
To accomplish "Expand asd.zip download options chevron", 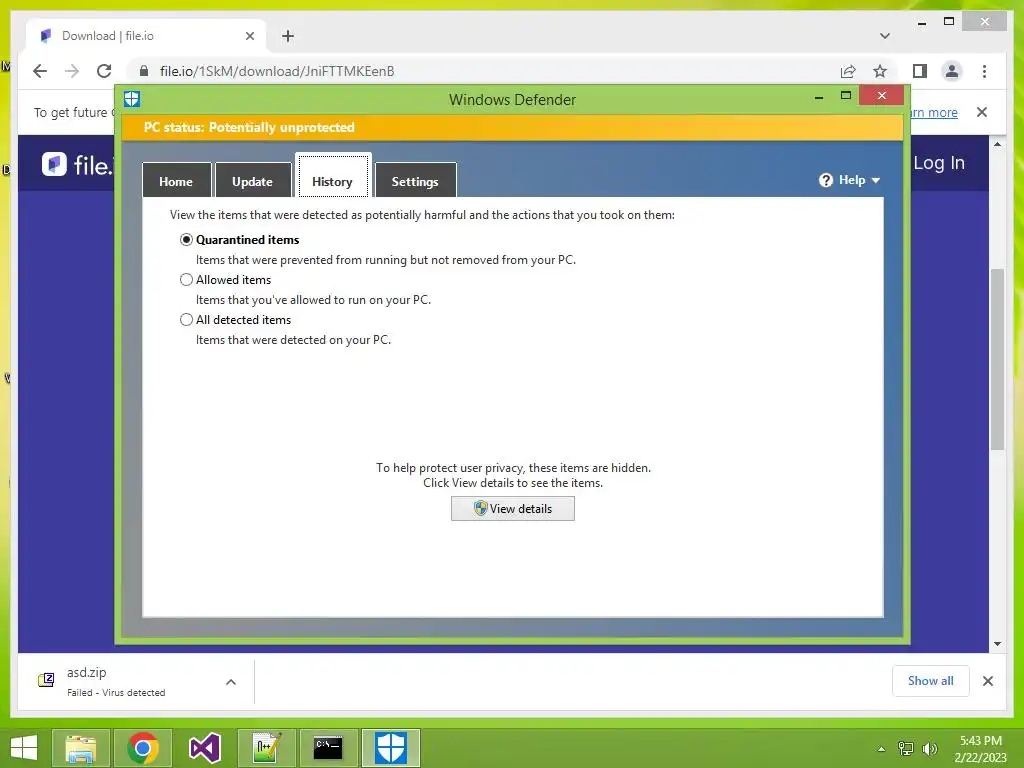I will point(231,682).
